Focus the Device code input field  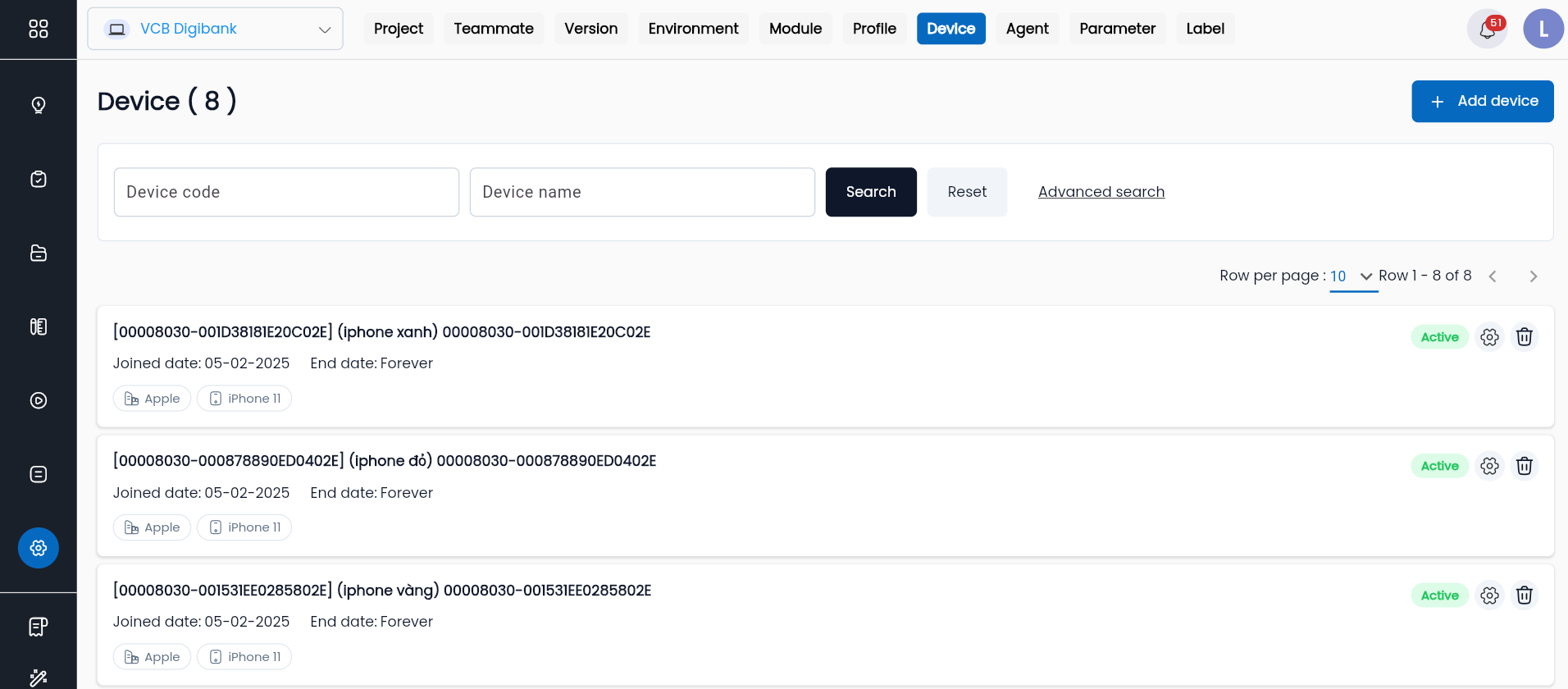click(286, 192)
